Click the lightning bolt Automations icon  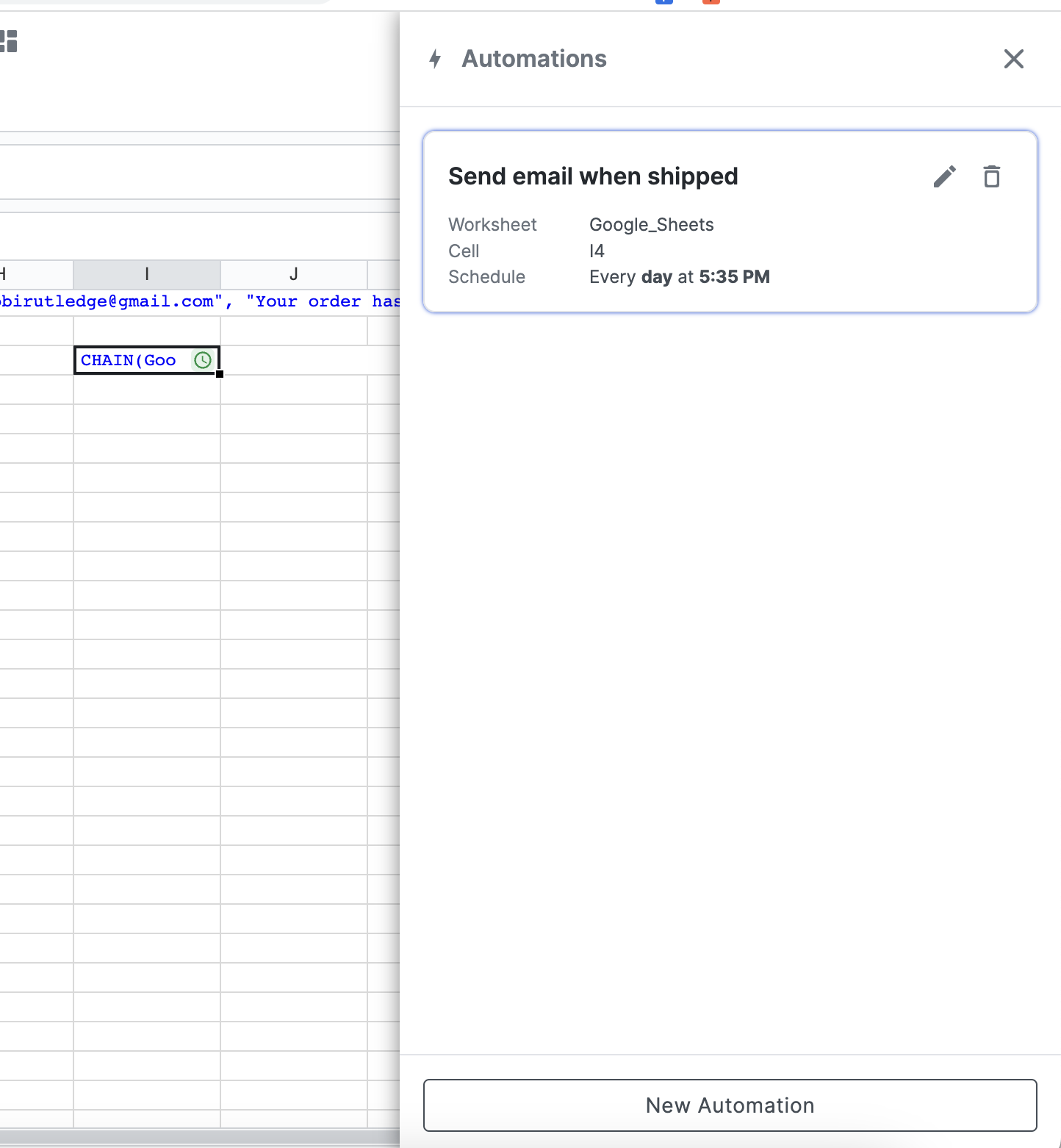click(435, 59)
